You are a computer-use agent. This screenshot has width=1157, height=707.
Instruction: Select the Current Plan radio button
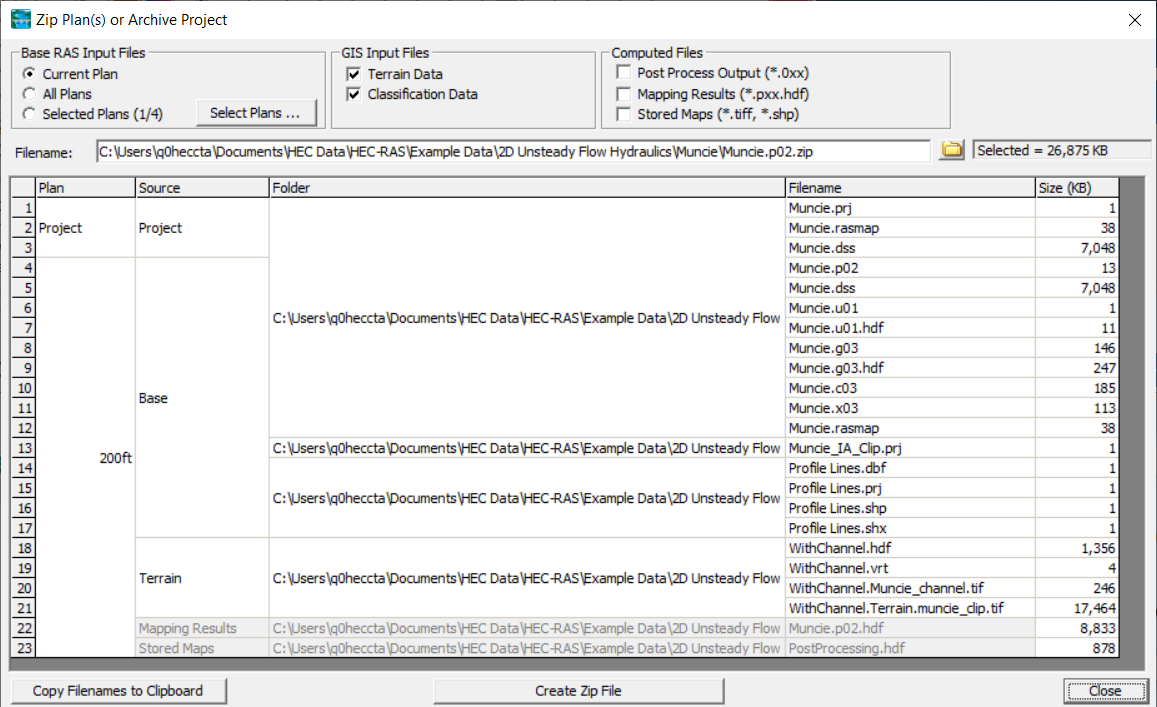[30, 74]
